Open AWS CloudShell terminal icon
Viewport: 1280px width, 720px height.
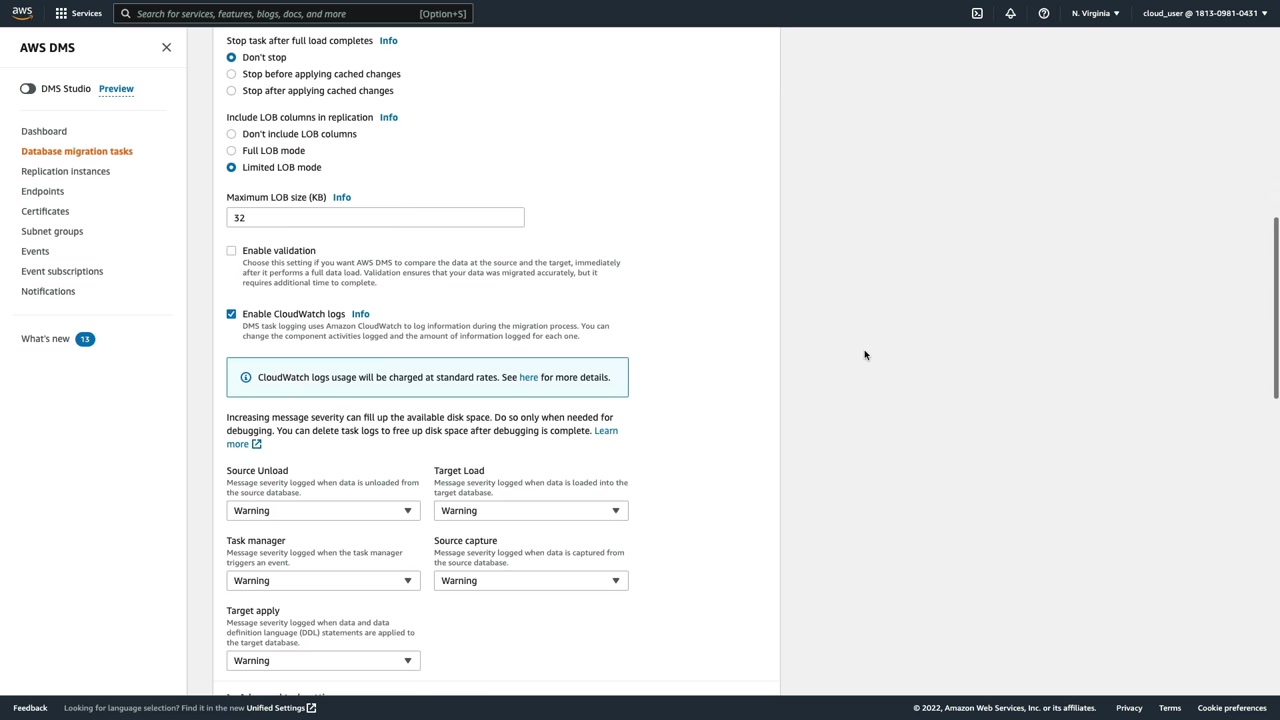tap(977, 13)
